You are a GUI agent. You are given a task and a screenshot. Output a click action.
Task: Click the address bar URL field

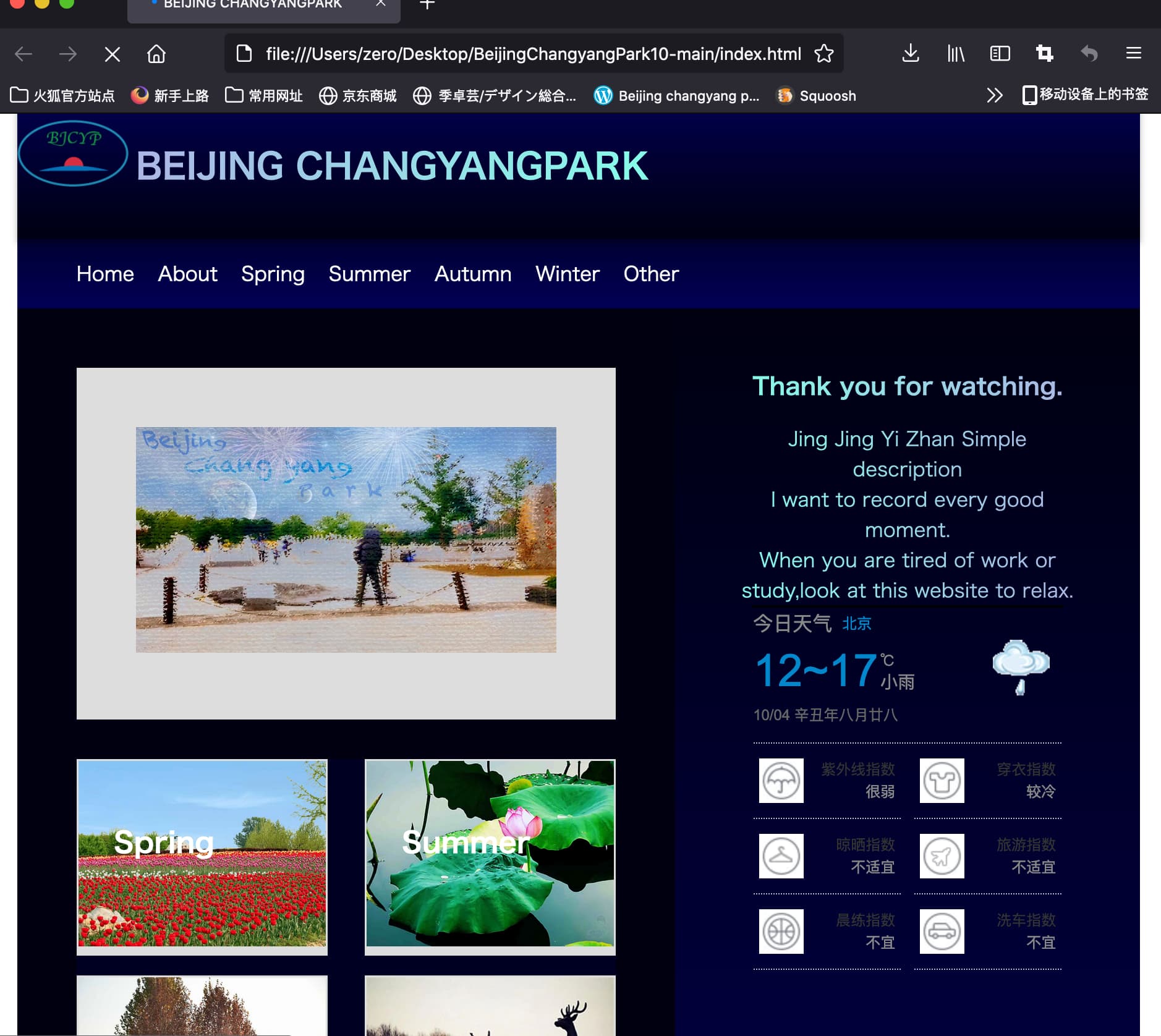point(532,54)
